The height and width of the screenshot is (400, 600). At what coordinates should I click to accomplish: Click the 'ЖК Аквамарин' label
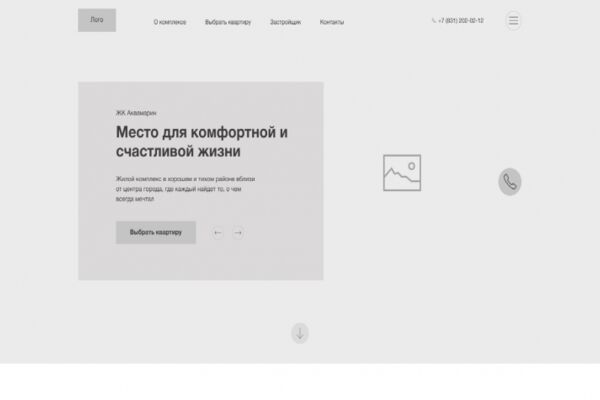click(136, 113)
